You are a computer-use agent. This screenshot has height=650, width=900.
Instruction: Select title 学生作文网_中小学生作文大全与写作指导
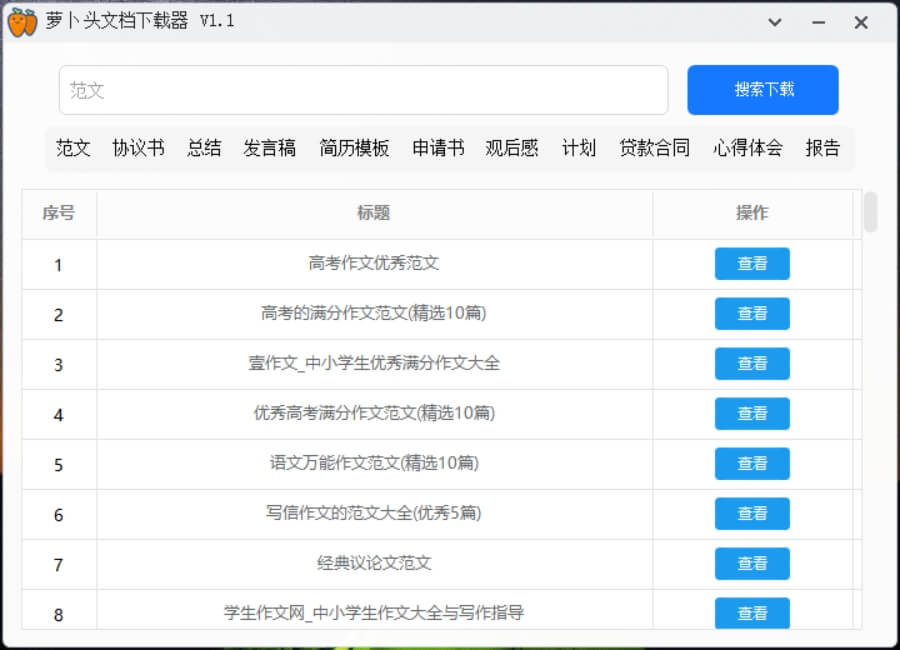374,613
